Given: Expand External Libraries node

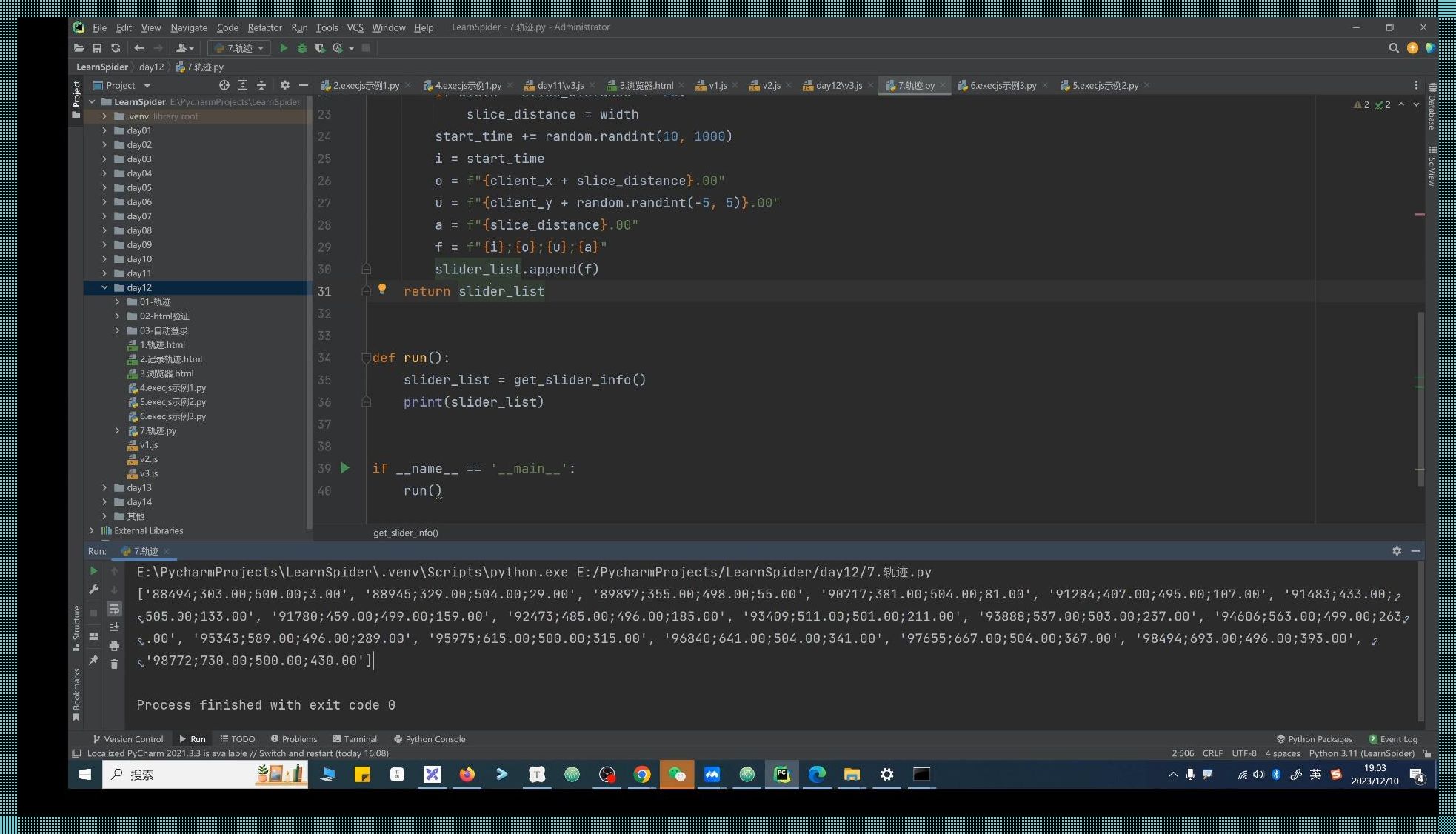Looking at the screenshot, I should 92,530.
